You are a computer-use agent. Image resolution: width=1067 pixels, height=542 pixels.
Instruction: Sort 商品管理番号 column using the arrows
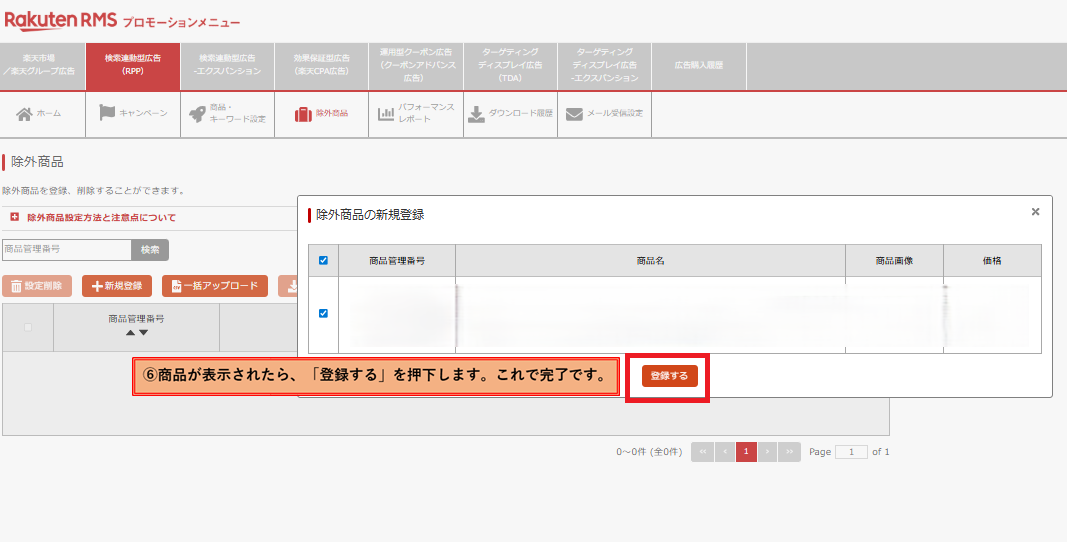(x=136, y=333)
